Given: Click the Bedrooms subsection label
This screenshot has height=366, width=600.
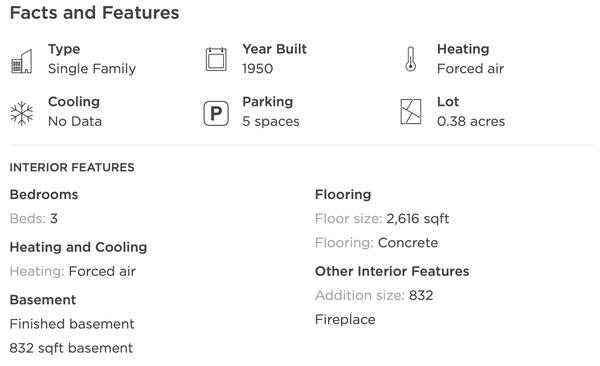Looking at the screenshot, I should [x=44, y=194].
